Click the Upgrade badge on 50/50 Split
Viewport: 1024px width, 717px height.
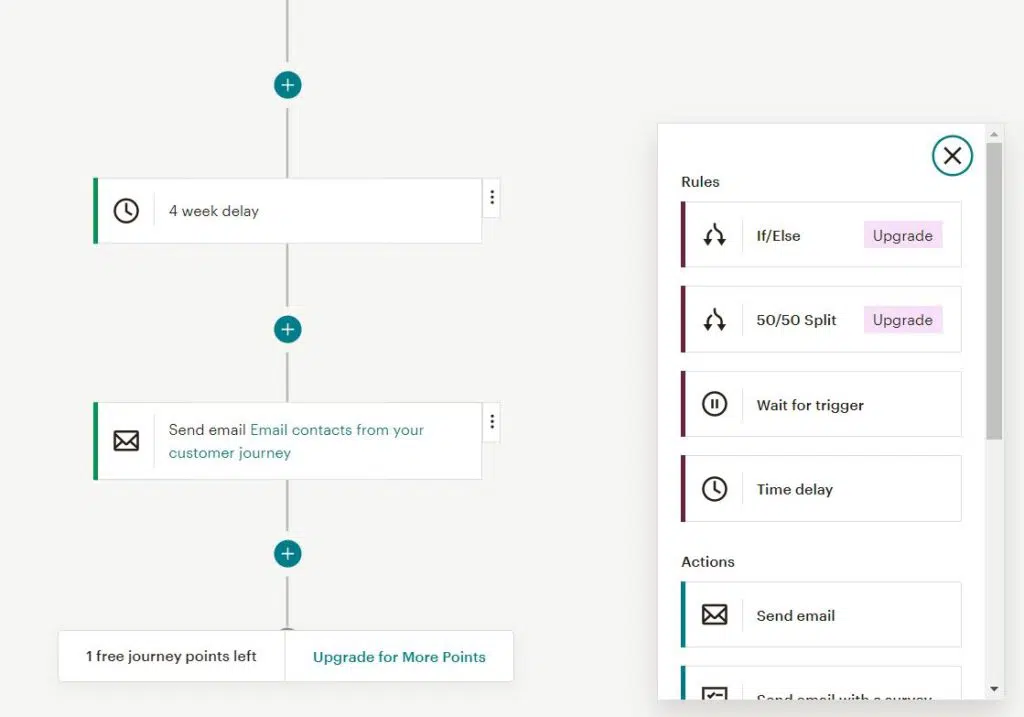coord(903,320)
